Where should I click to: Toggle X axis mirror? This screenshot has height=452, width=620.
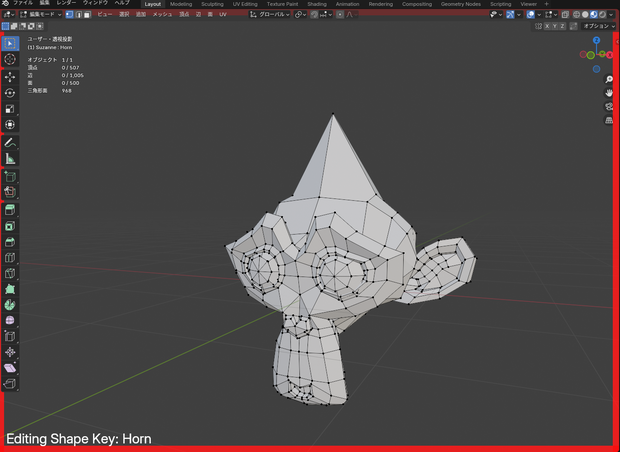pos(547,26)
